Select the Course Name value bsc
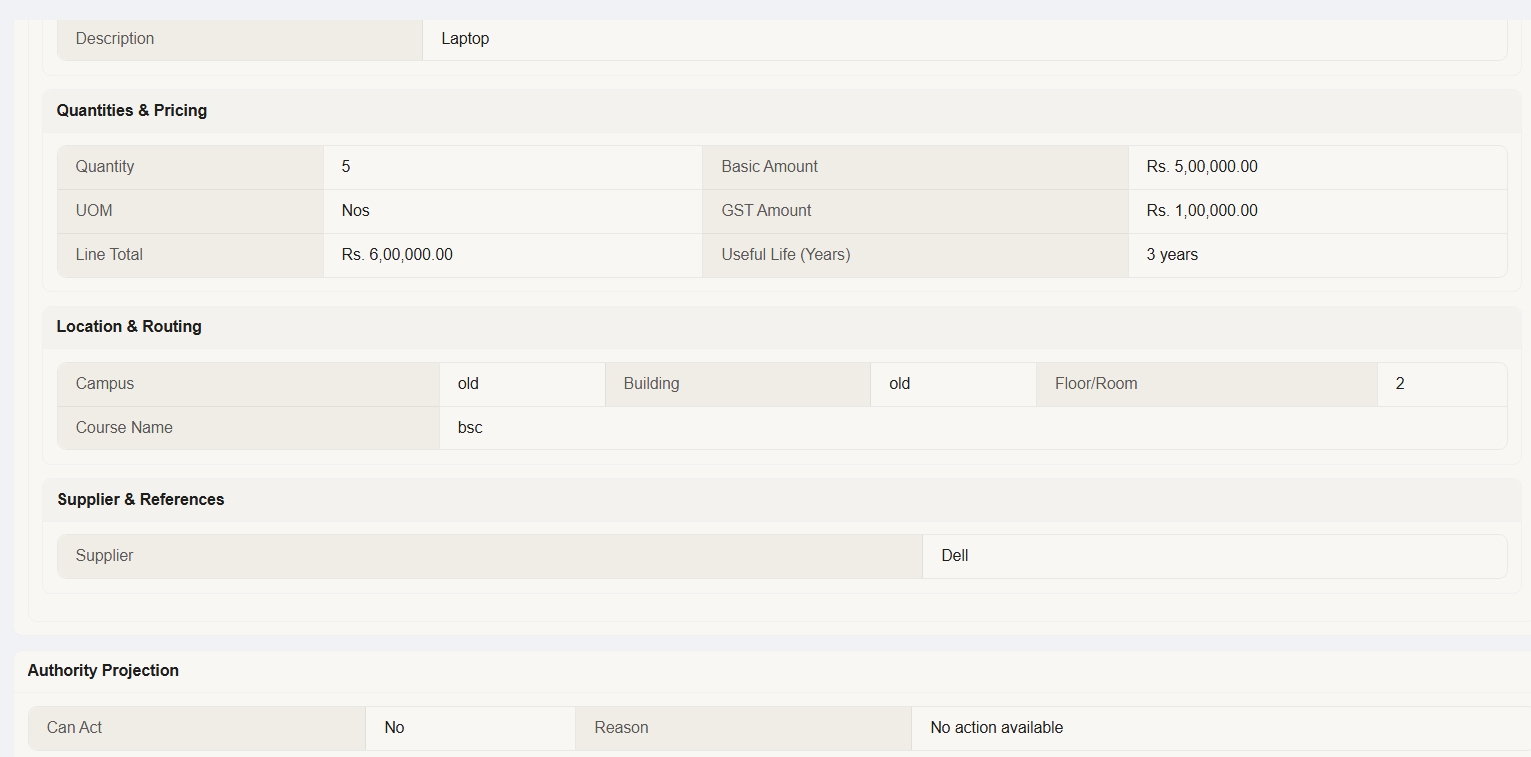The image size is (1531, 757). 470,428
